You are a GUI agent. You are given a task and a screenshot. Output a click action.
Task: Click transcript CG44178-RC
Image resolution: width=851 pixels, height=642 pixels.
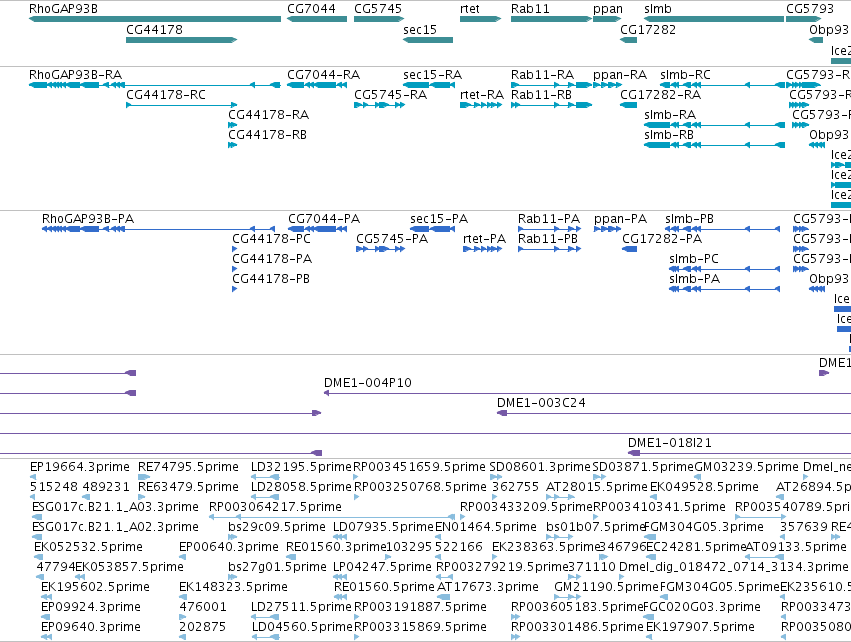click(x=181, y=105)
